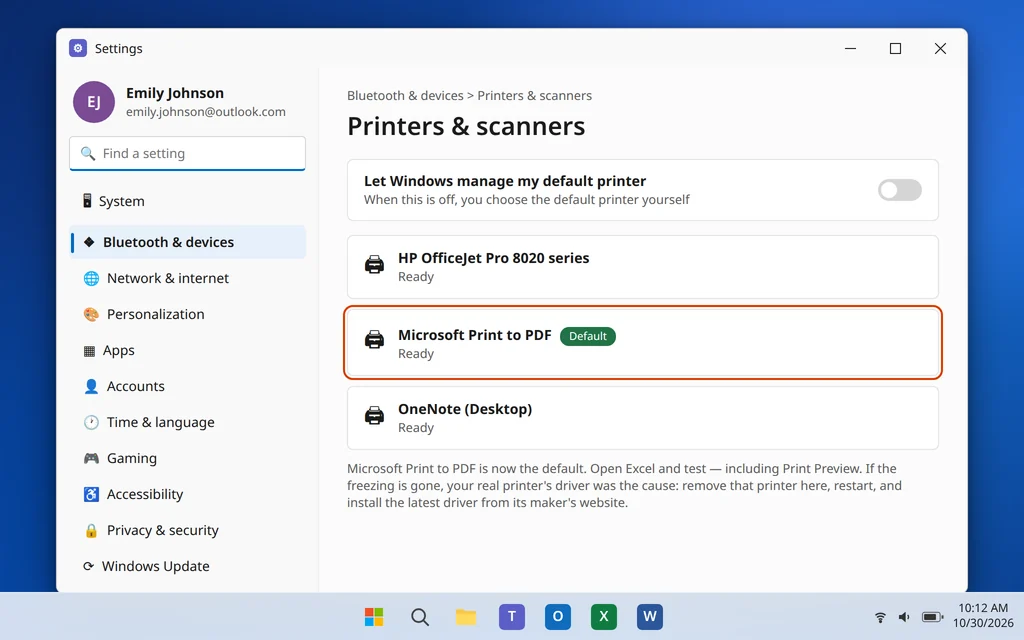Open Accounts settings
The image size is (1024, 640).
coord(187,386)
